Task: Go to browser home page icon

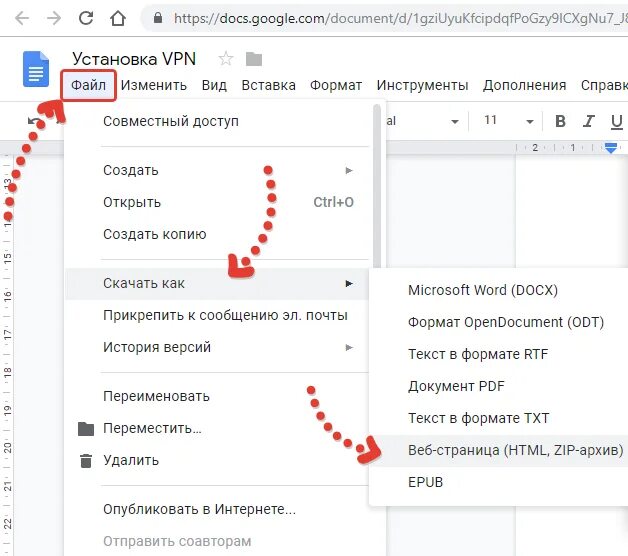Action: (118, 18)
